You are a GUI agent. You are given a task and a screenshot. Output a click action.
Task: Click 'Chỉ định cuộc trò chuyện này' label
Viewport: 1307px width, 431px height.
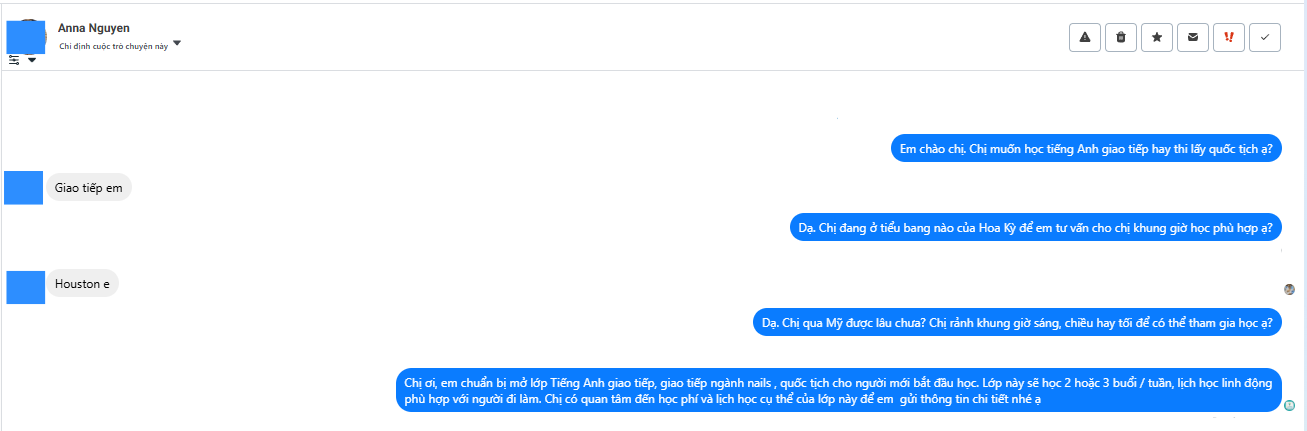(x=113, y=46)
